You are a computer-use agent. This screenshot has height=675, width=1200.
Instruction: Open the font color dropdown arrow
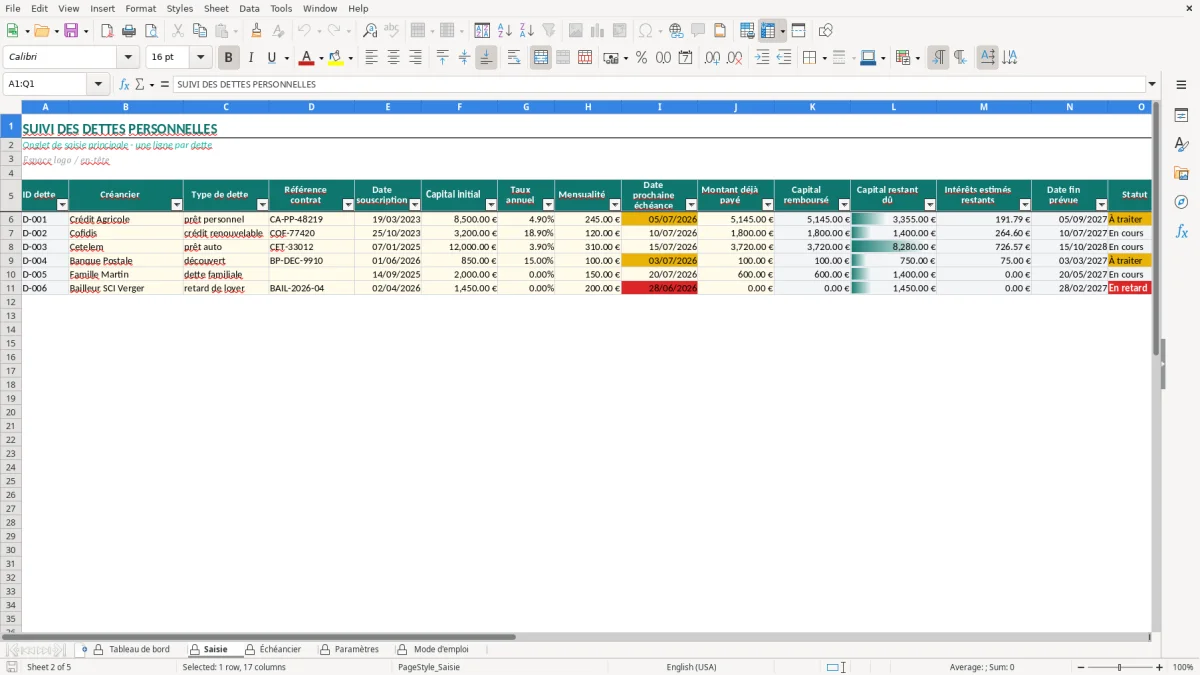point(321,58)
